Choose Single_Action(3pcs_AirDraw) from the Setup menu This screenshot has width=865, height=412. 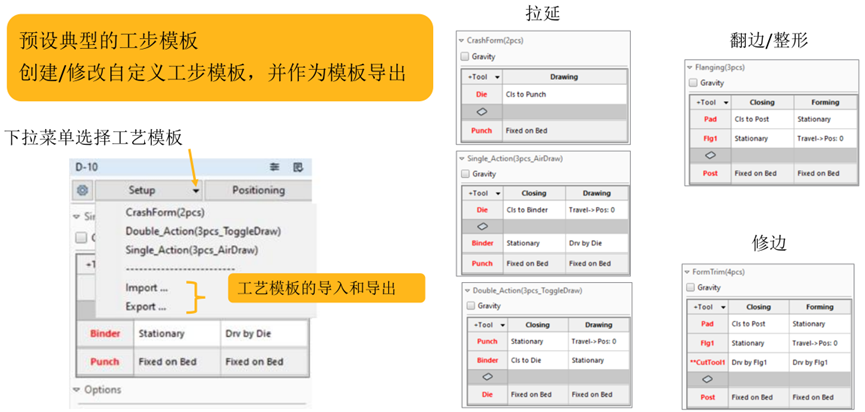coord(191,250)
